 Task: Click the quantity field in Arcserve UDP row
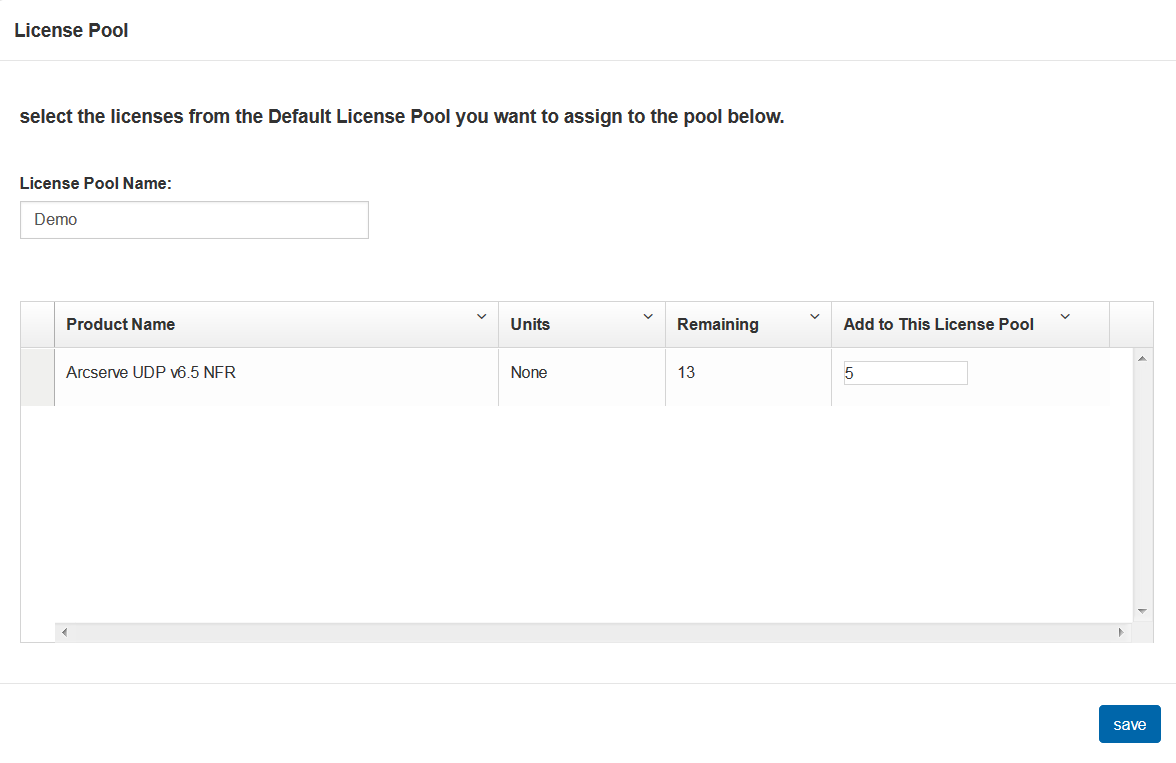pos(905,373)
